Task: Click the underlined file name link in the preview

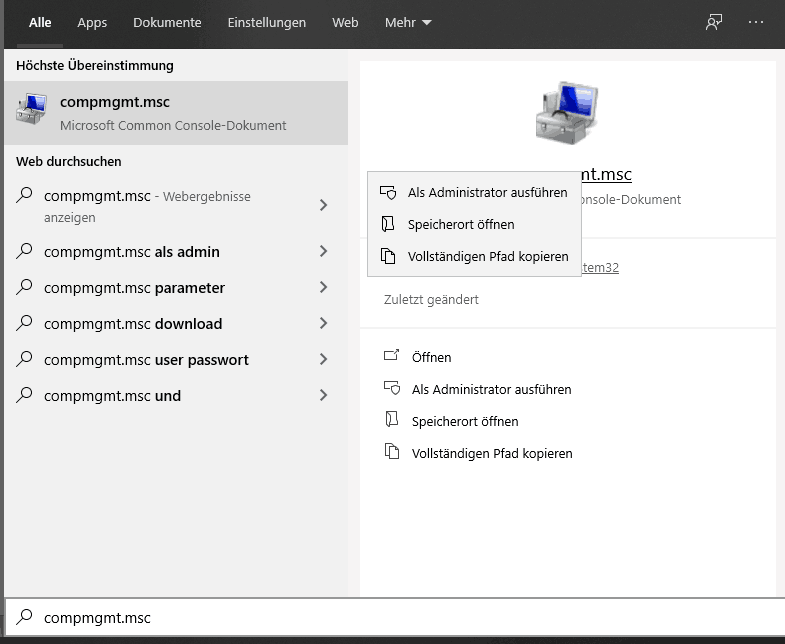Action: pyautogui.click(x=606, y=174)
